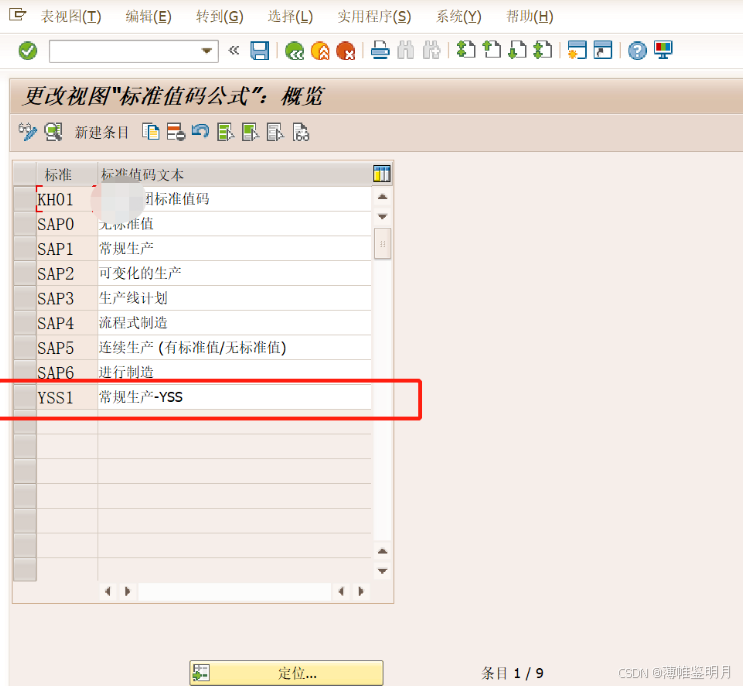This screenshot has height=686, width=743.
Task: Click the Find Next binoculars icon
Action: coord(431,50)
